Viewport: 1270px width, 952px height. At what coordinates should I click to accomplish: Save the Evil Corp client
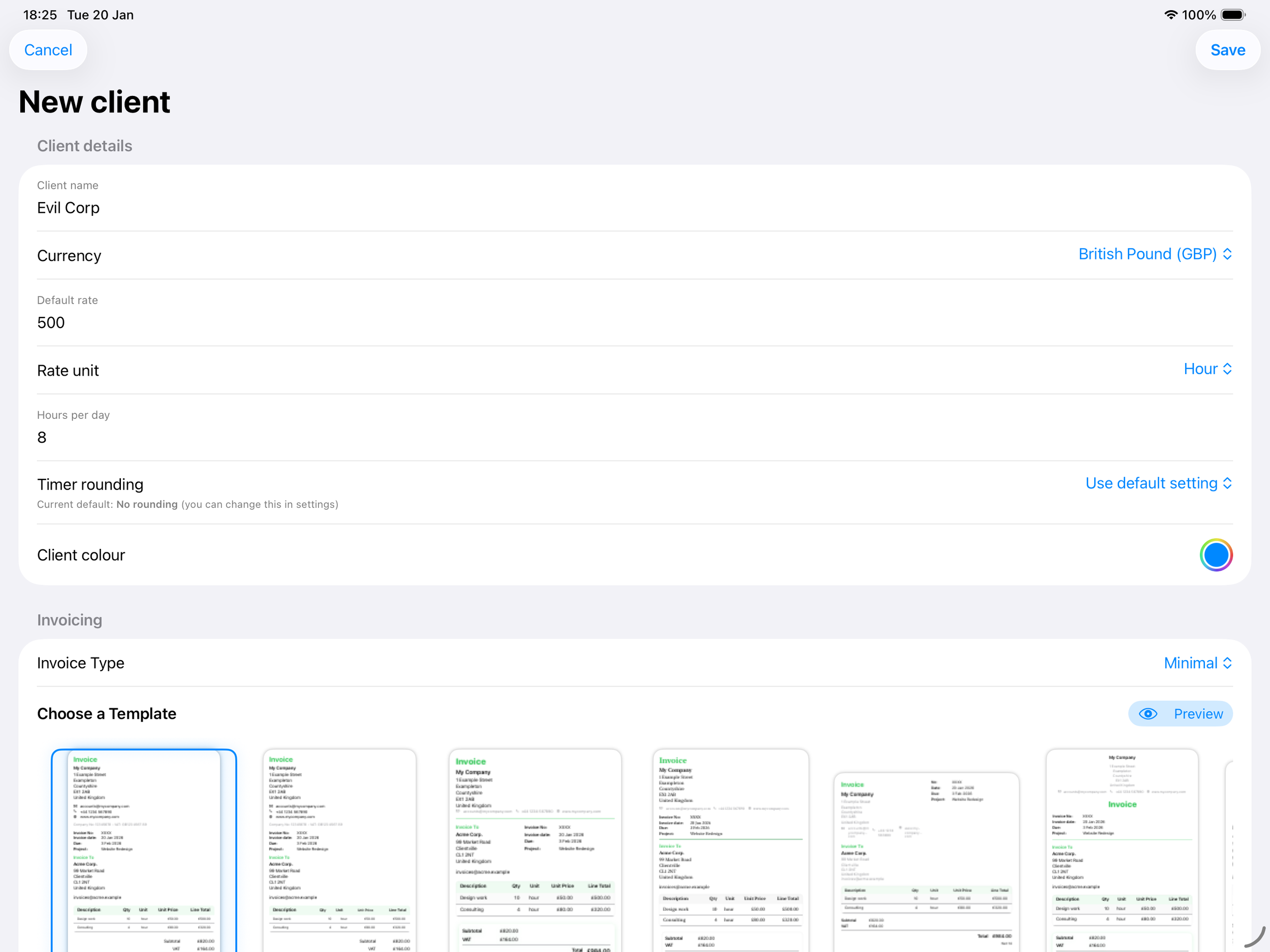pyautogui.click(x=1227, y=50)
